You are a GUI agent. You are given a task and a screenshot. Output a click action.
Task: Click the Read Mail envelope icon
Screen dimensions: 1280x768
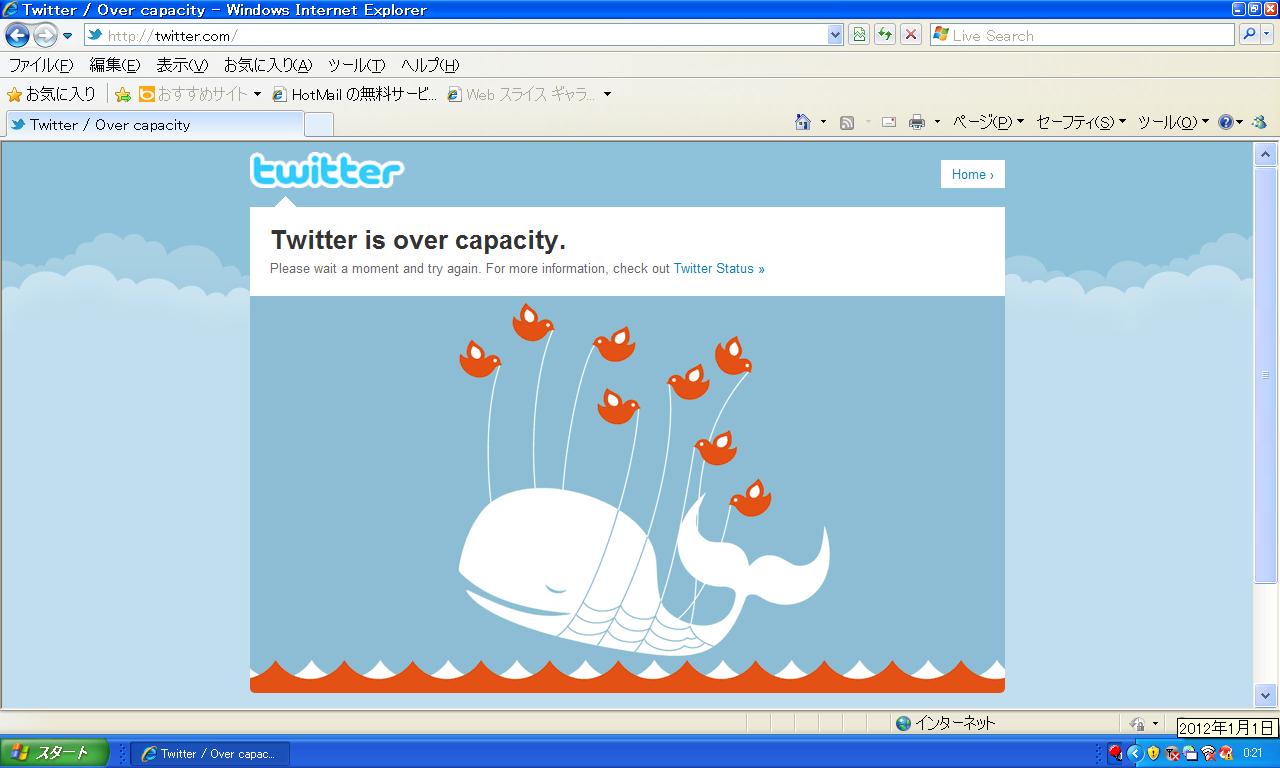tap(888, 122)
